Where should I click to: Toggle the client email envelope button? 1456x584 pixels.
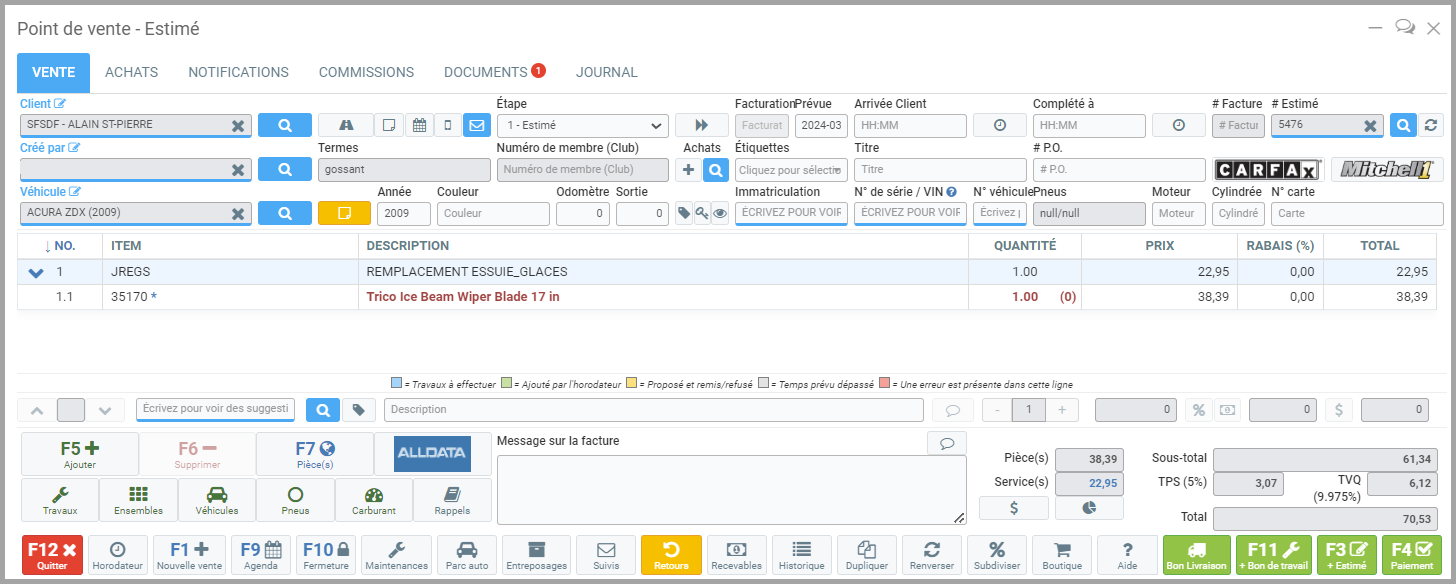[476, 125]
